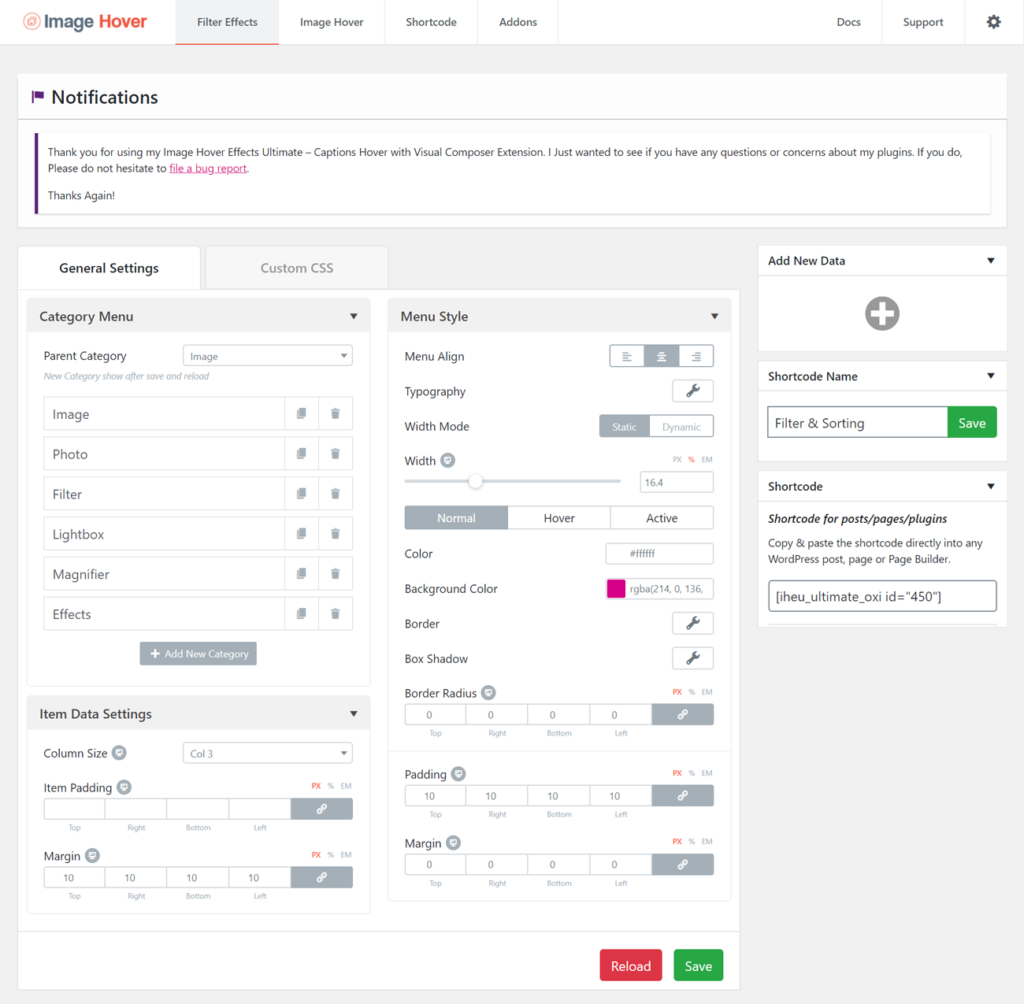Set menu align to left
Image resolution: width=1024 pixels, height=1004 pixels.
[627, 357]
